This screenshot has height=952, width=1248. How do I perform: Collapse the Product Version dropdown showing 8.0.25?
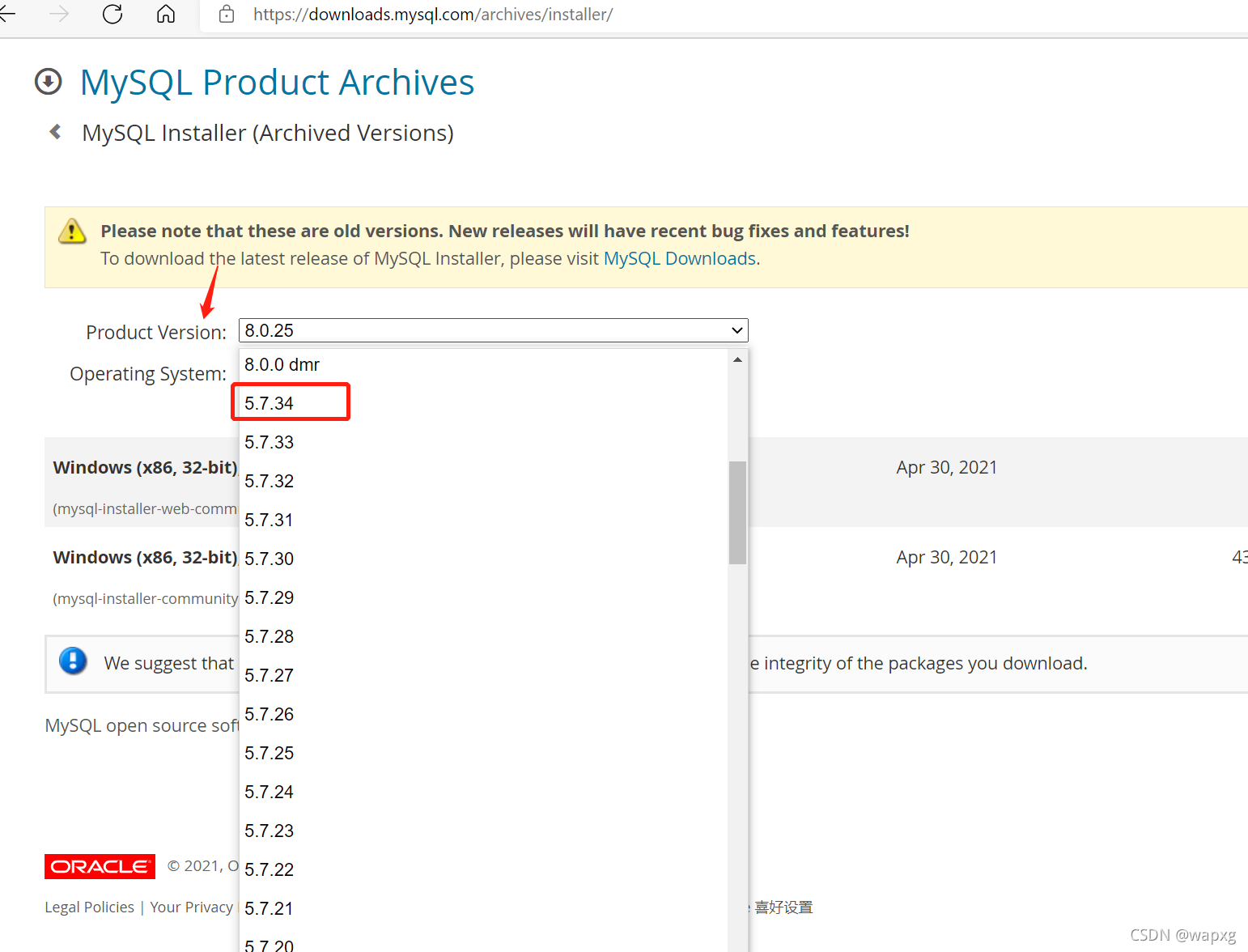494,330
